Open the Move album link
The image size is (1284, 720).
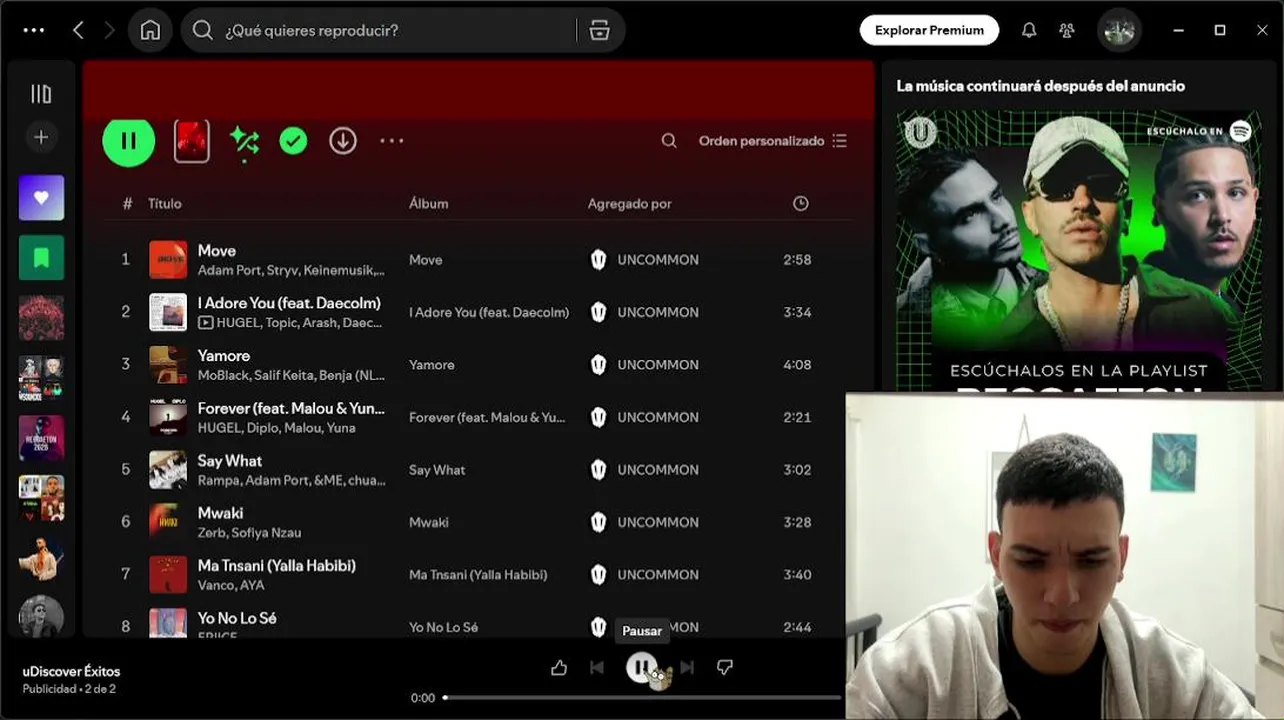click(x=425, y=260)
